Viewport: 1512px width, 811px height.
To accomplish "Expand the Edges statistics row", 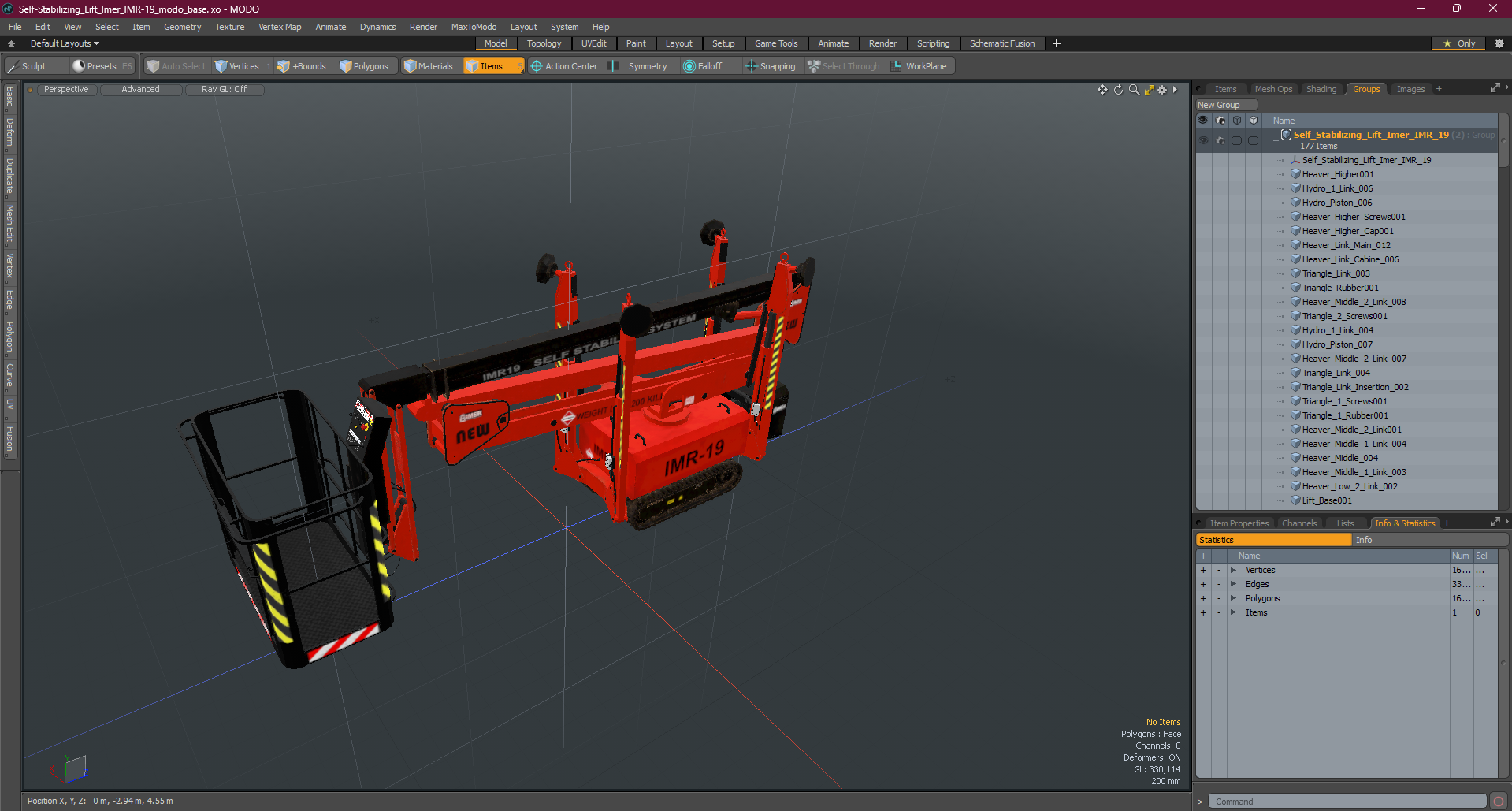I will [1233, 584].
